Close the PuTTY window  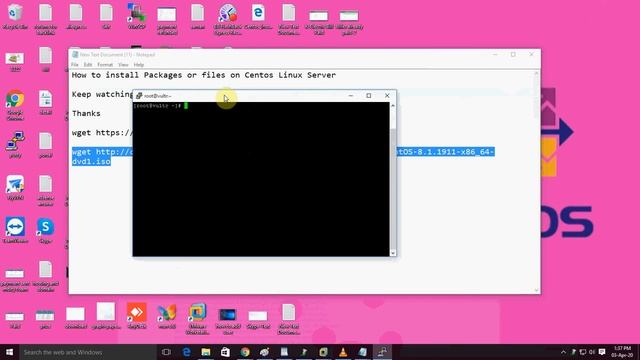coord(387,96)
